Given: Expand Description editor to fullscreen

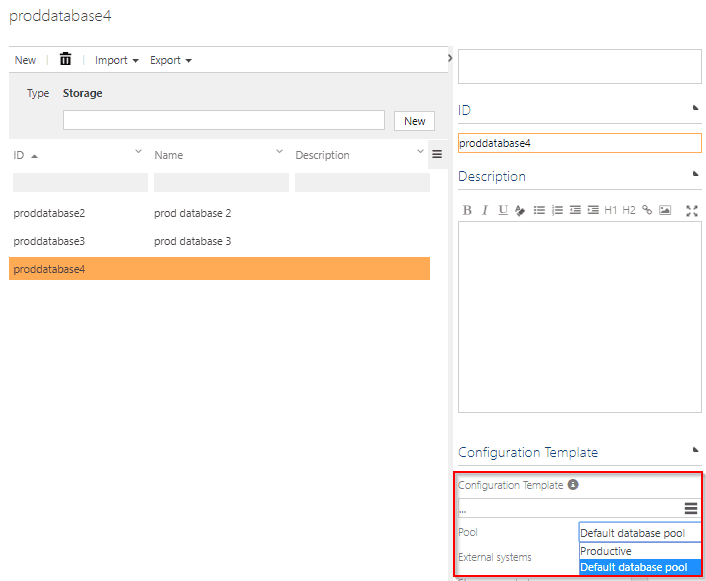Looking at the screenshot, I should [x=692, y=210].
